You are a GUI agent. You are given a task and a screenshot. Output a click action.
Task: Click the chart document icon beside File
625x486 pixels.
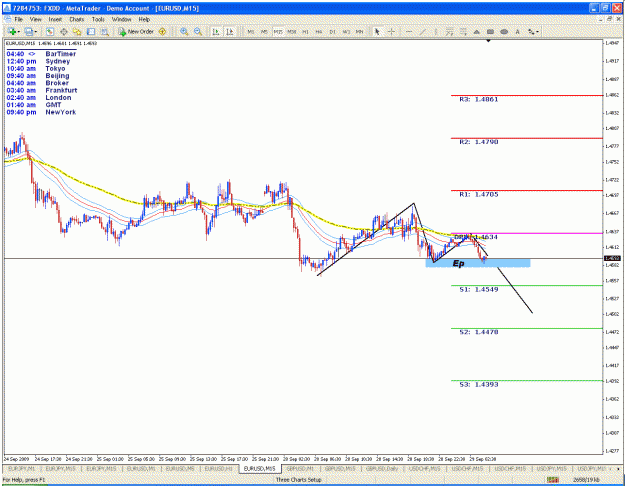(8, 19)
